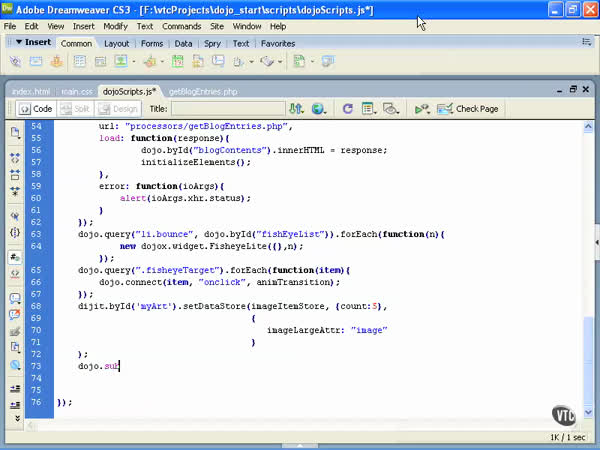Switch to the getBlogEntries.php tab
Screen dimensions: 600x450
click(203, 91)
